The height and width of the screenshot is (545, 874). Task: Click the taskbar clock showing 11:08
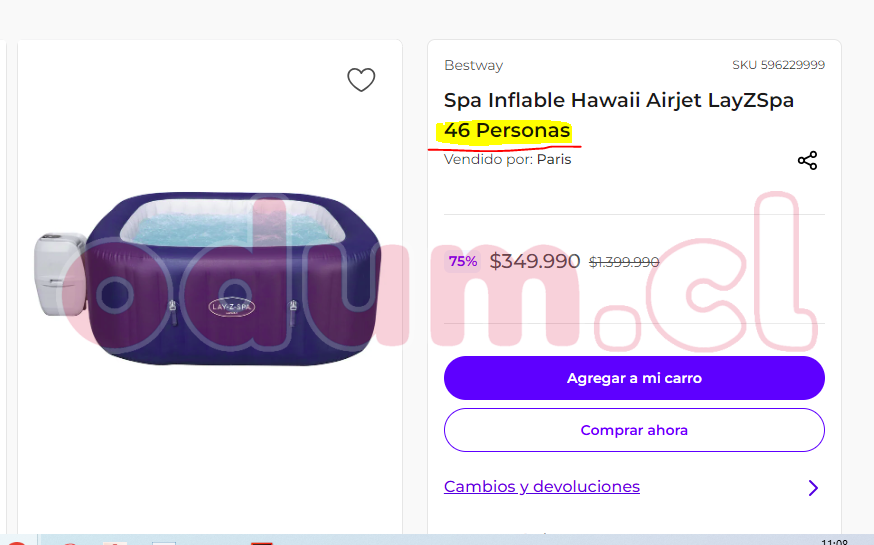pos(834,541)
